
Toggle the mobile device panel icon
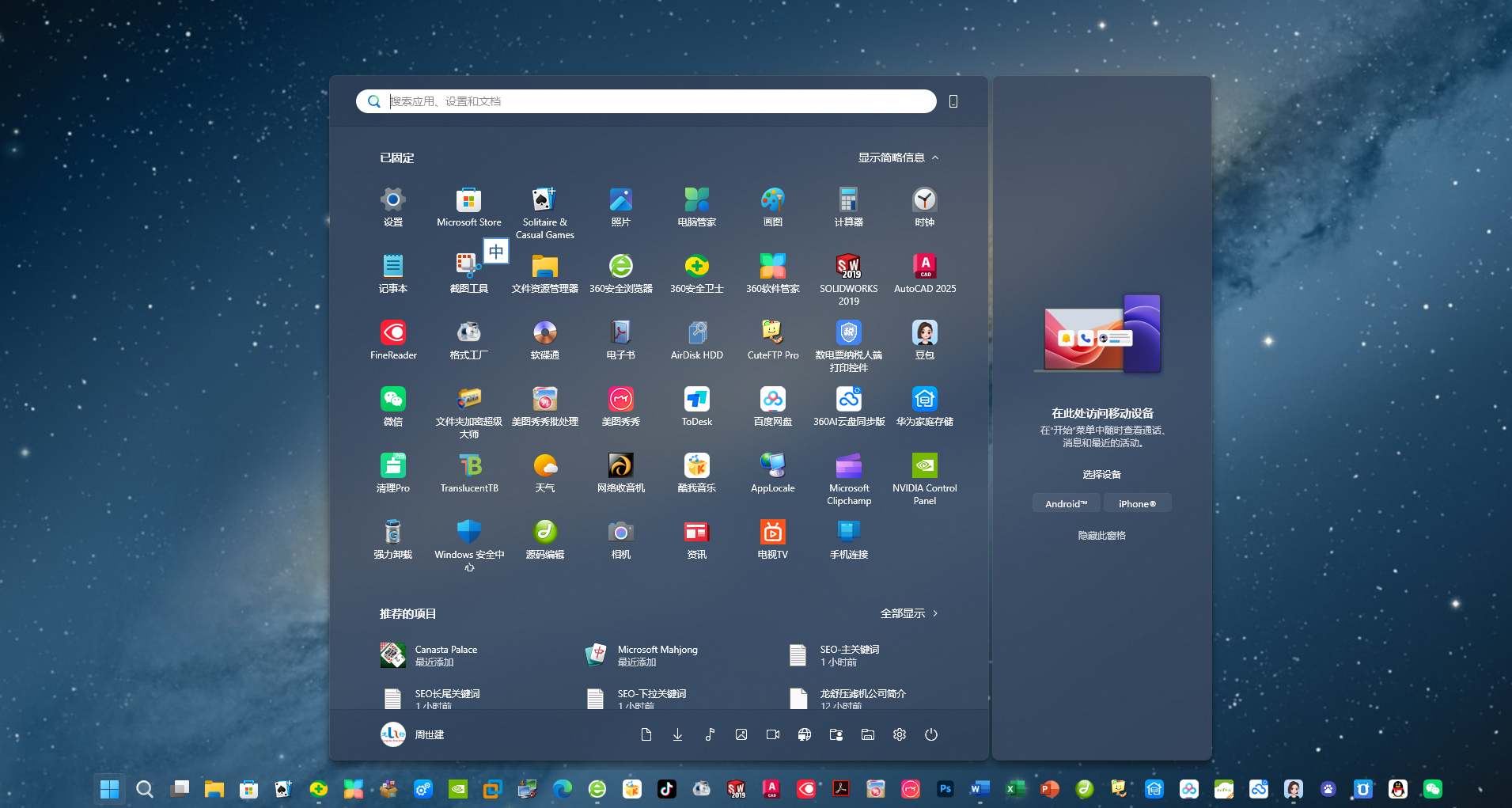(x=953, y=101)
